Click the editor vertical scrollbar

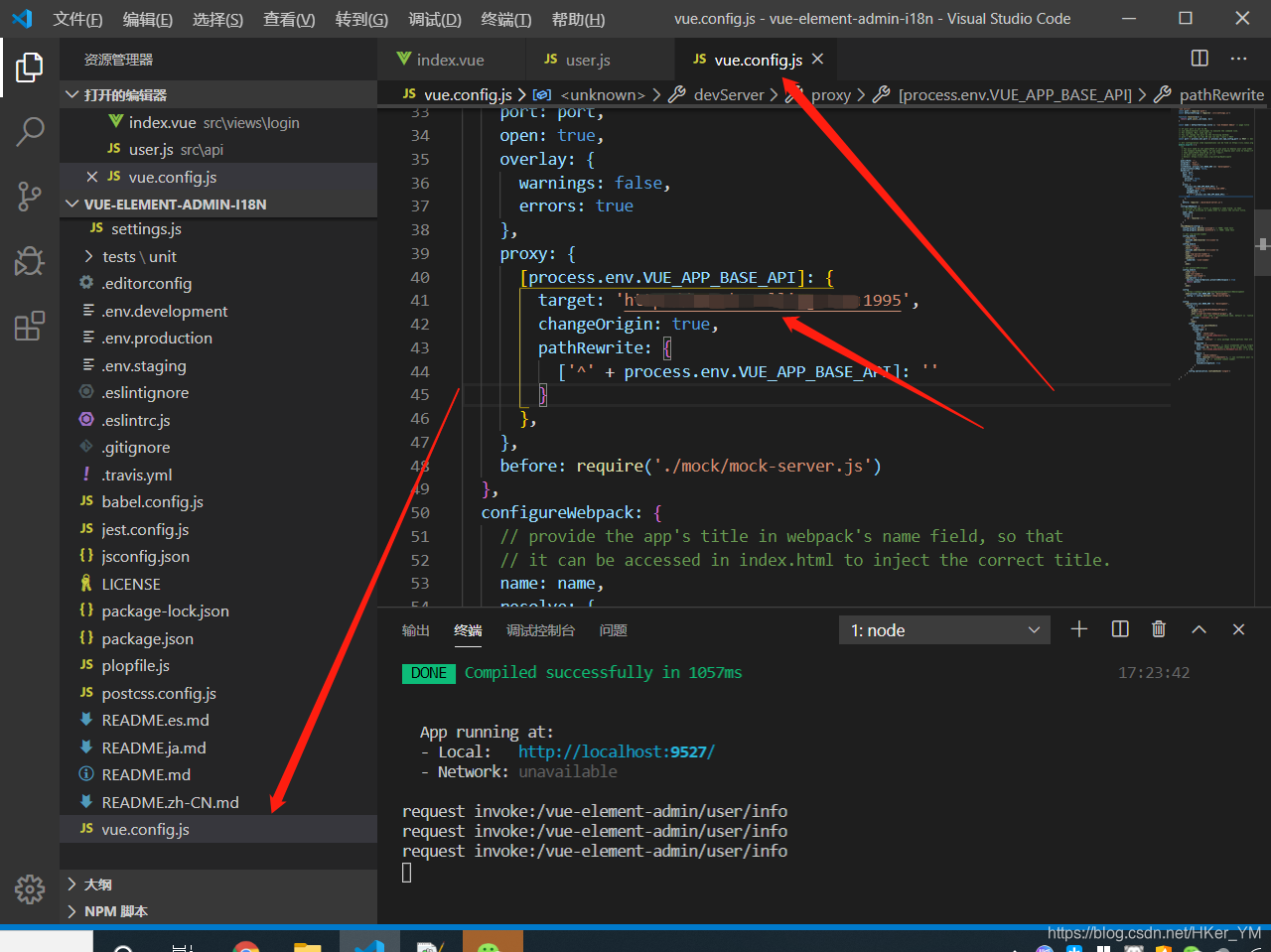[1263, 242]
